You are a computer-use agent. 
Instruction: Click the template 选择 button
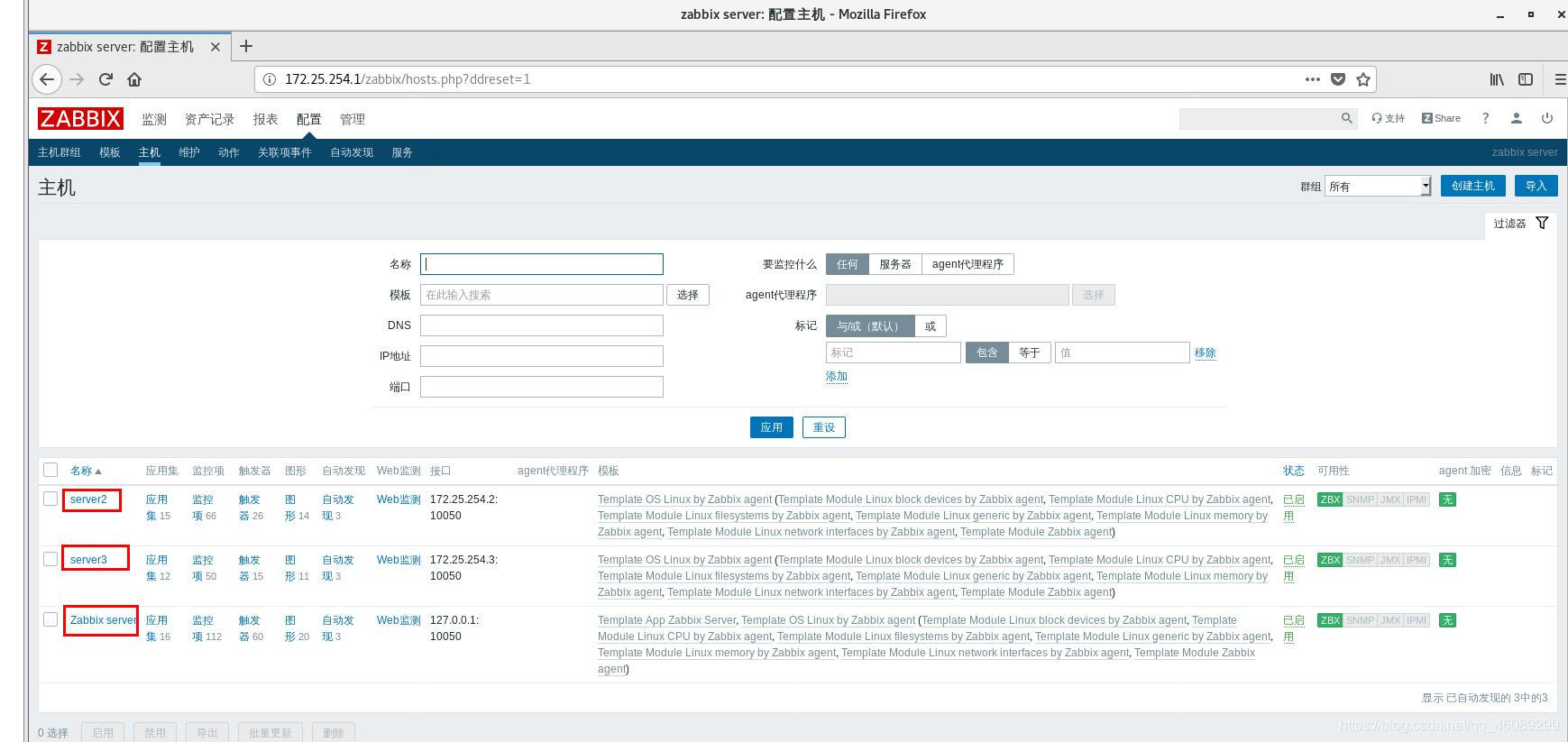pos(688,295)
